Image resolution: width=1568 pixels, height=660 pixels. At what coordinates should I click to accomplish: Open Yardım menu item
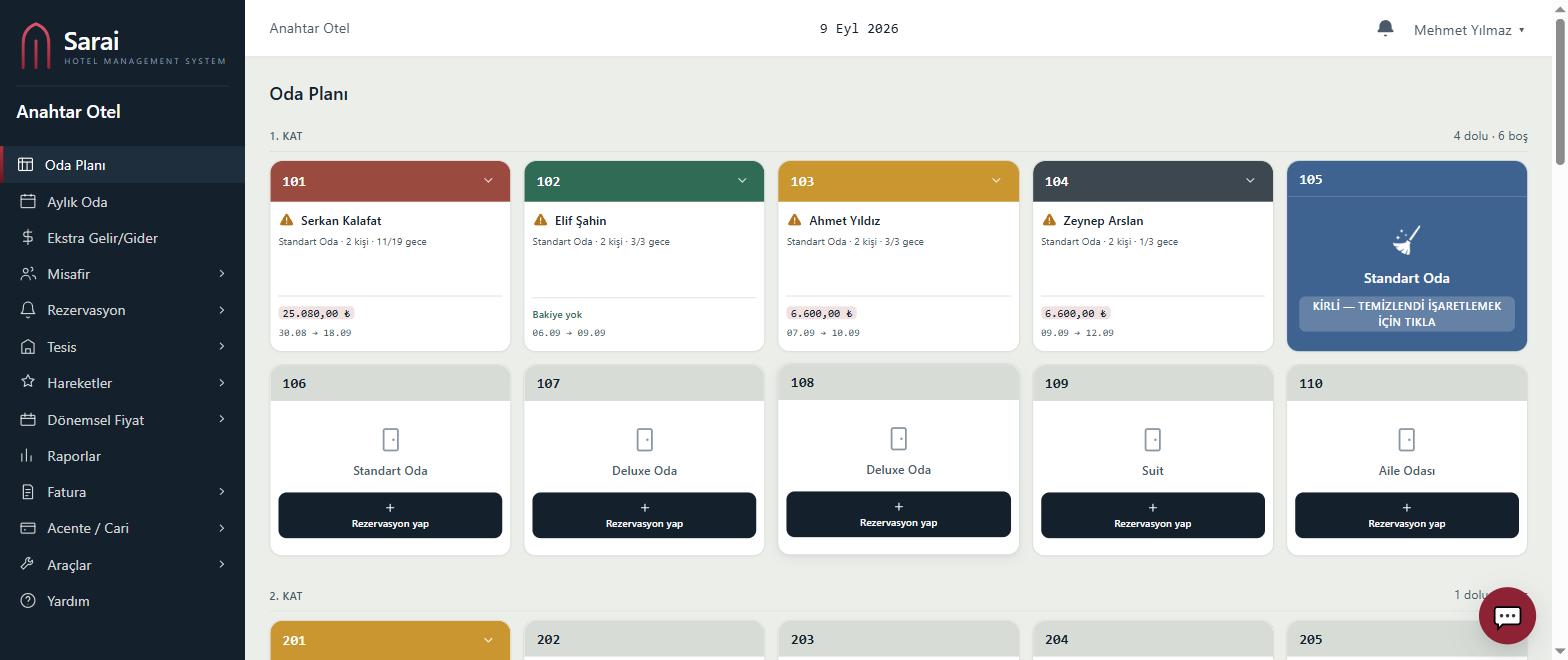point(122,601)
